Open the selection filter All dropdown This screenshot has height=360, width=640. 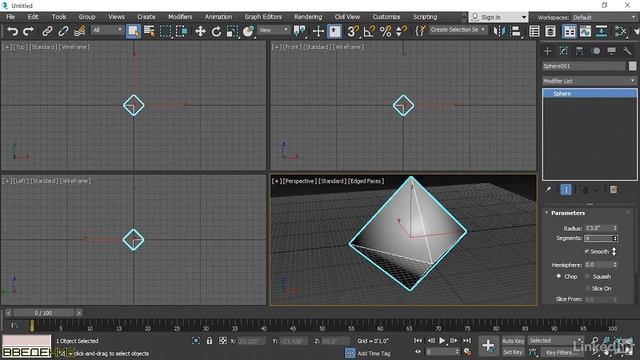[x=108, y=30]
